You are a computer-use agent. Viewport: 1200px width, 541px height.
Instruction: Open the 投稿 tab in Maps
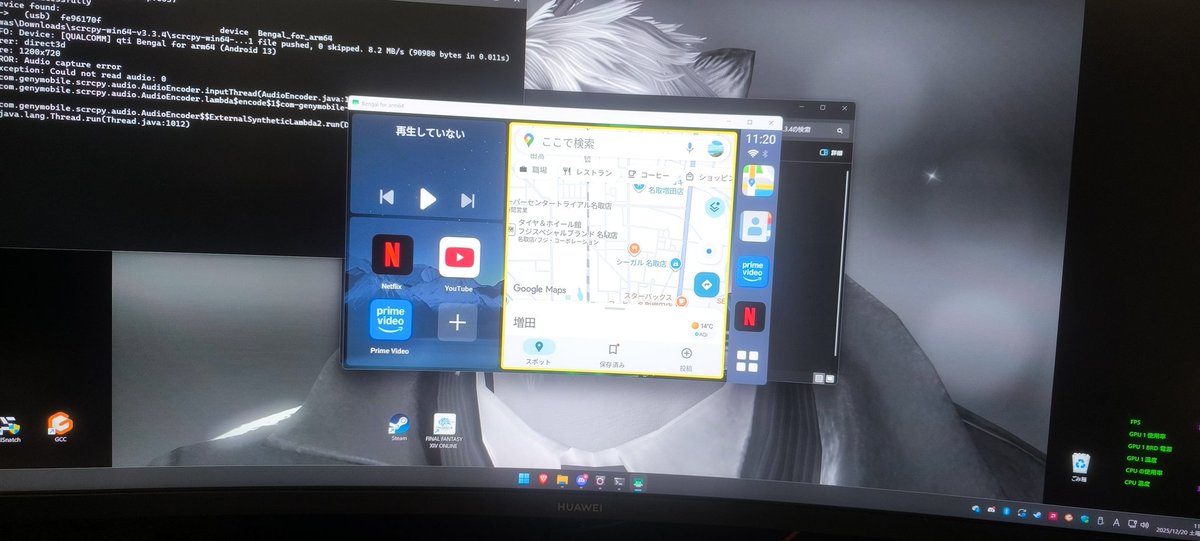686,359
